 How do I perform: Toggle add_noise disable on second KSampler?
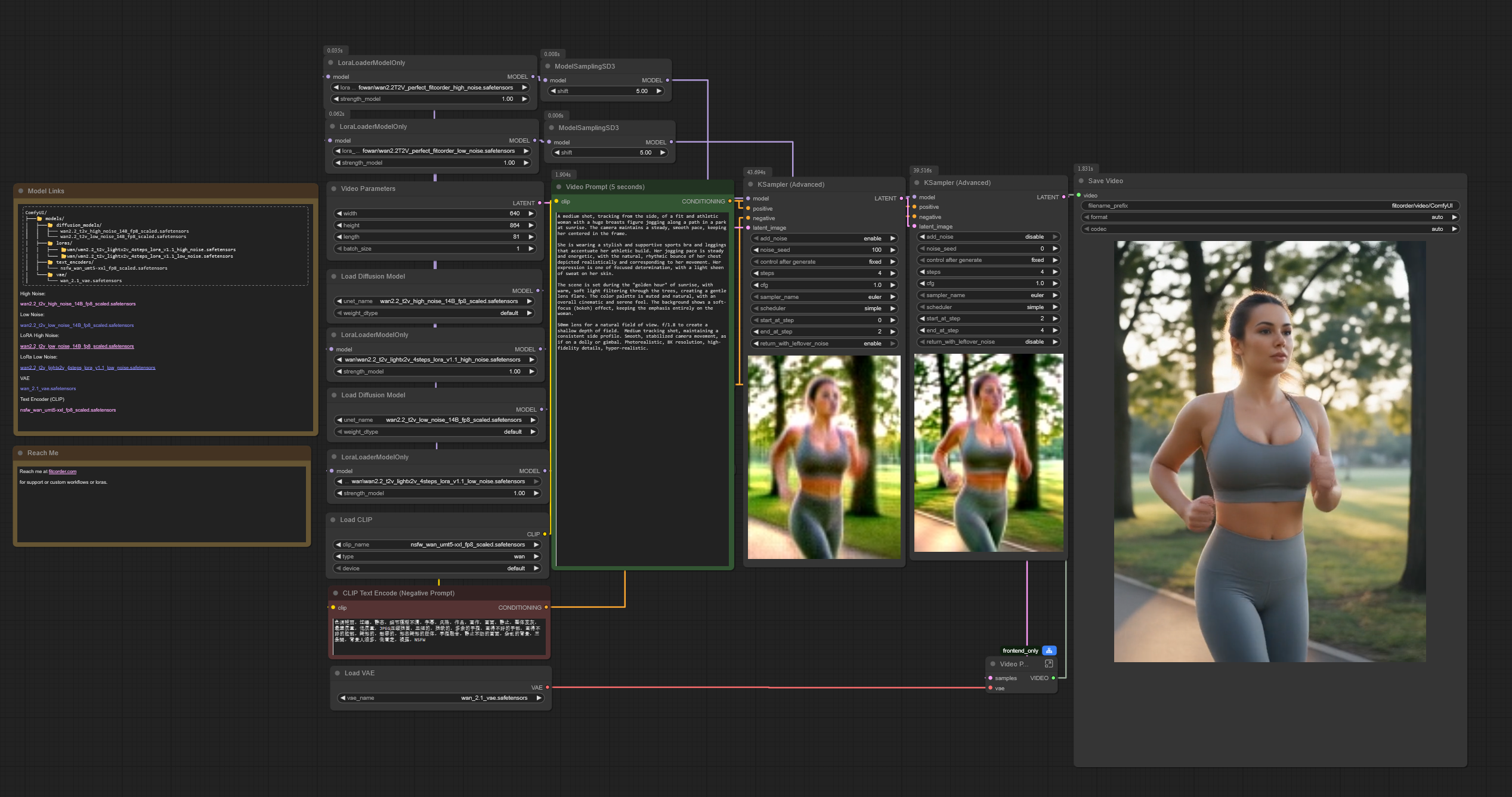[x=988, y=237]
